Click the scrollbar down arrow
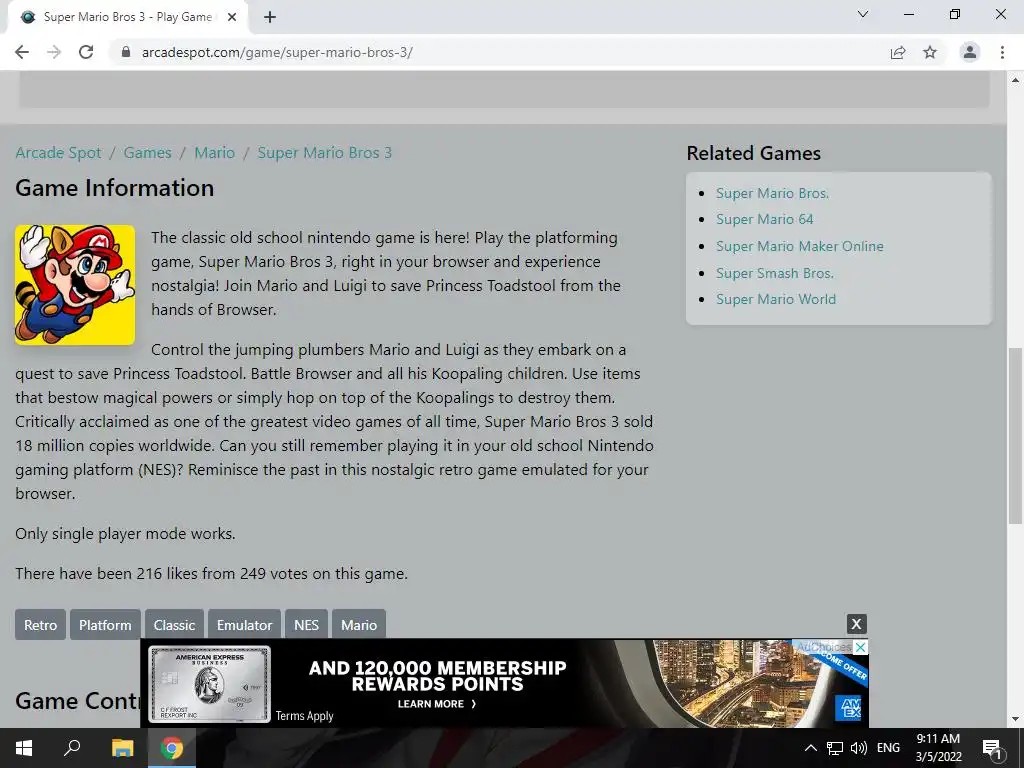 [x=1015, y=719]
